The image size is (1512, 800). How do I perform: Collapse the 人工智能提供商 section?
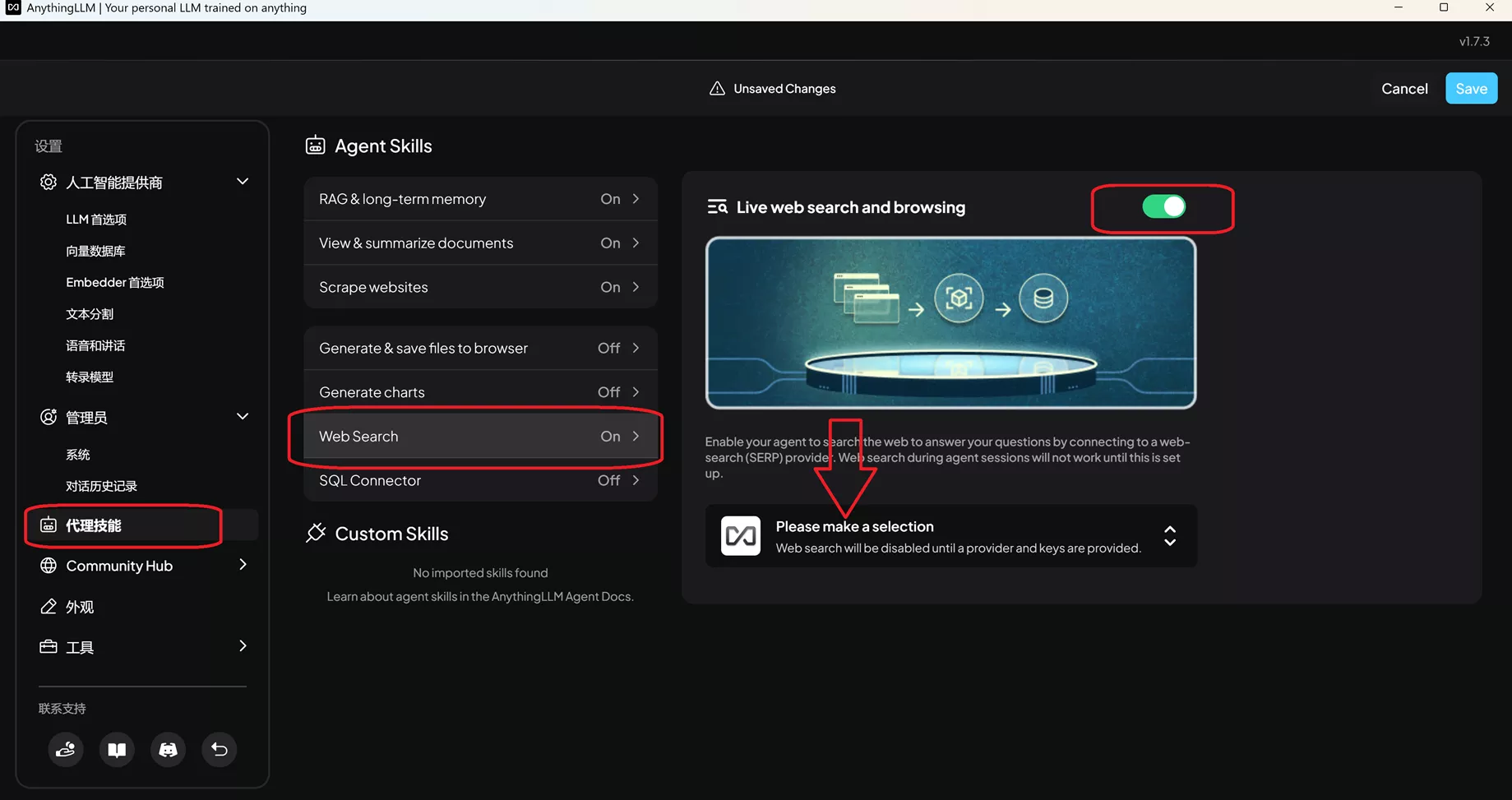(x=243, y=182)
